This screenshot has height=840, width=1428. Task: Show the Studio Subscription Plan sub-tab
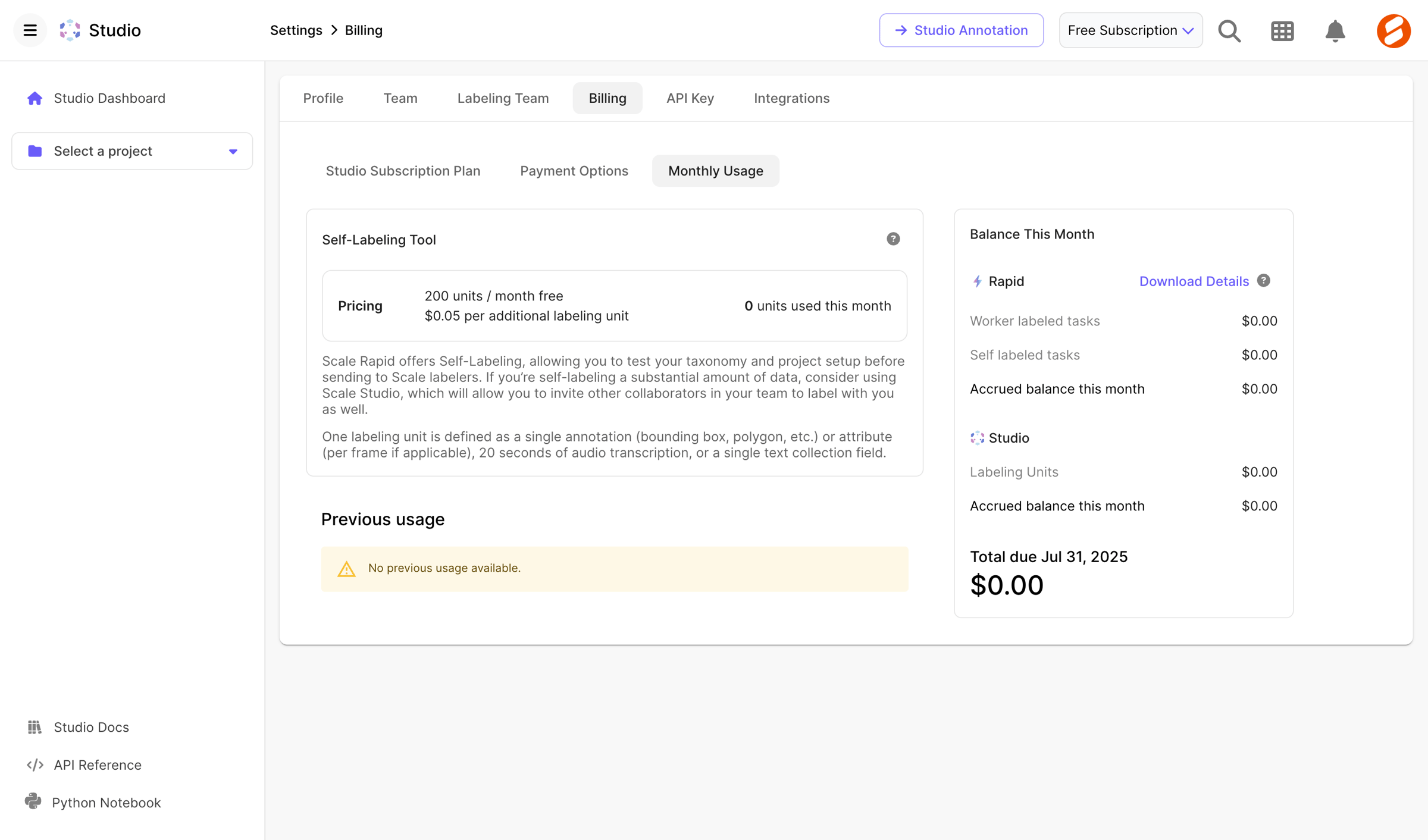click(403, 171)
